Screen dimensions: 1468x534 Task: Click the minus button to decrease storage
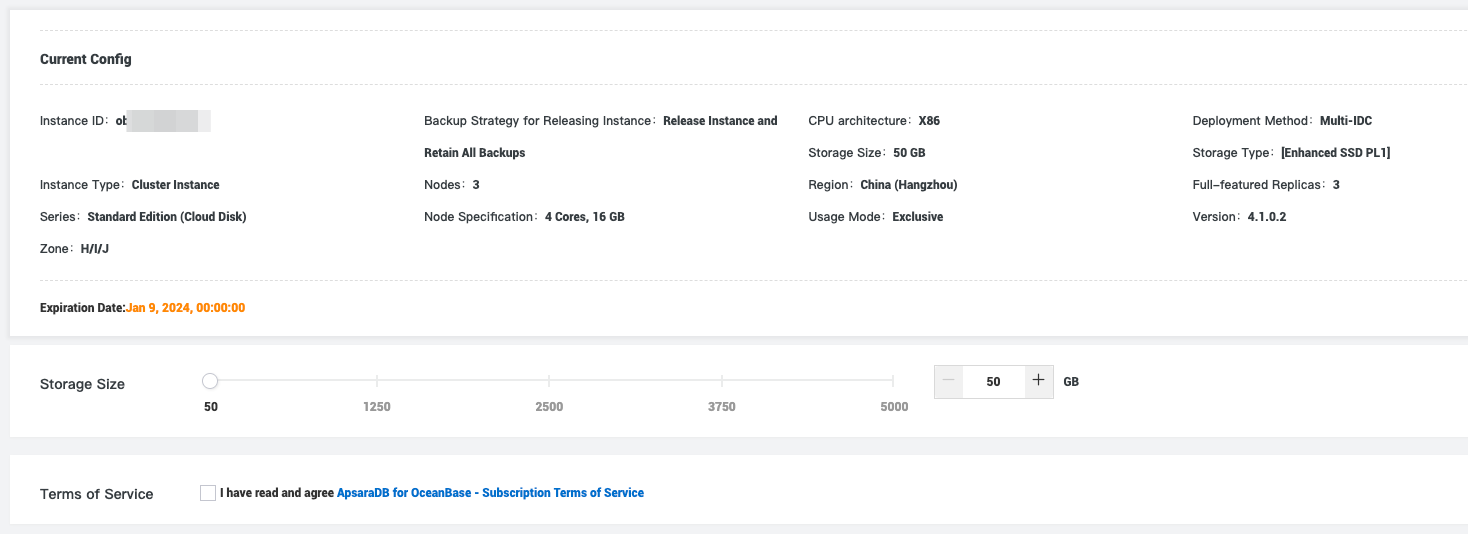949,381
